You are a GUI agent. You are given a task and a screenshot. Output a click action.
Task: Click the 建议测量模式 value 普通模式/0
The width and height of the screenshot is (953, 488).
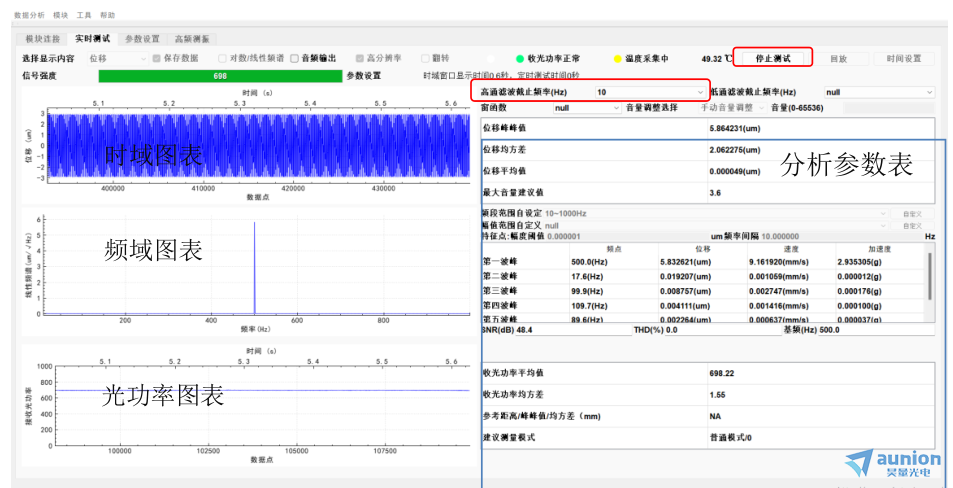click(731, 438)
